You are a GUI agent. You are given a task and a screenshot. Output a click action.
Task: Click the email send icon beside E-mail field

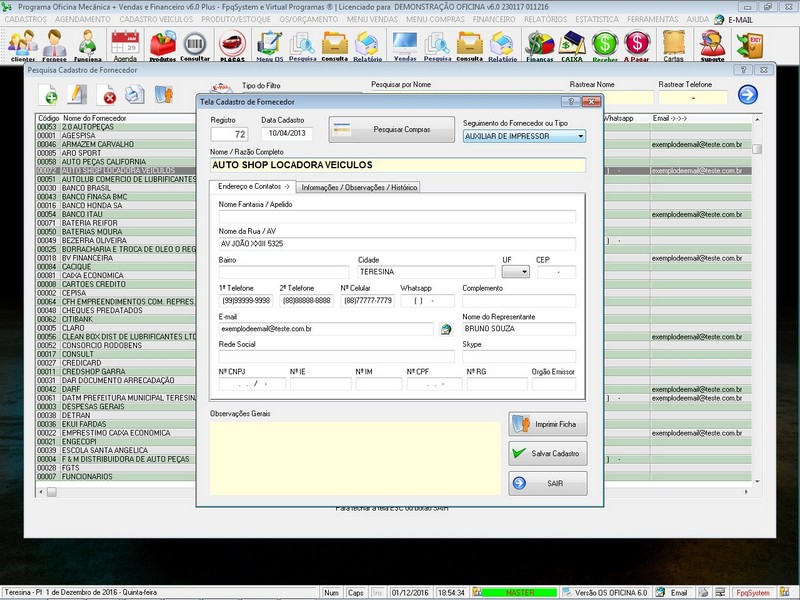click(446, 329)
